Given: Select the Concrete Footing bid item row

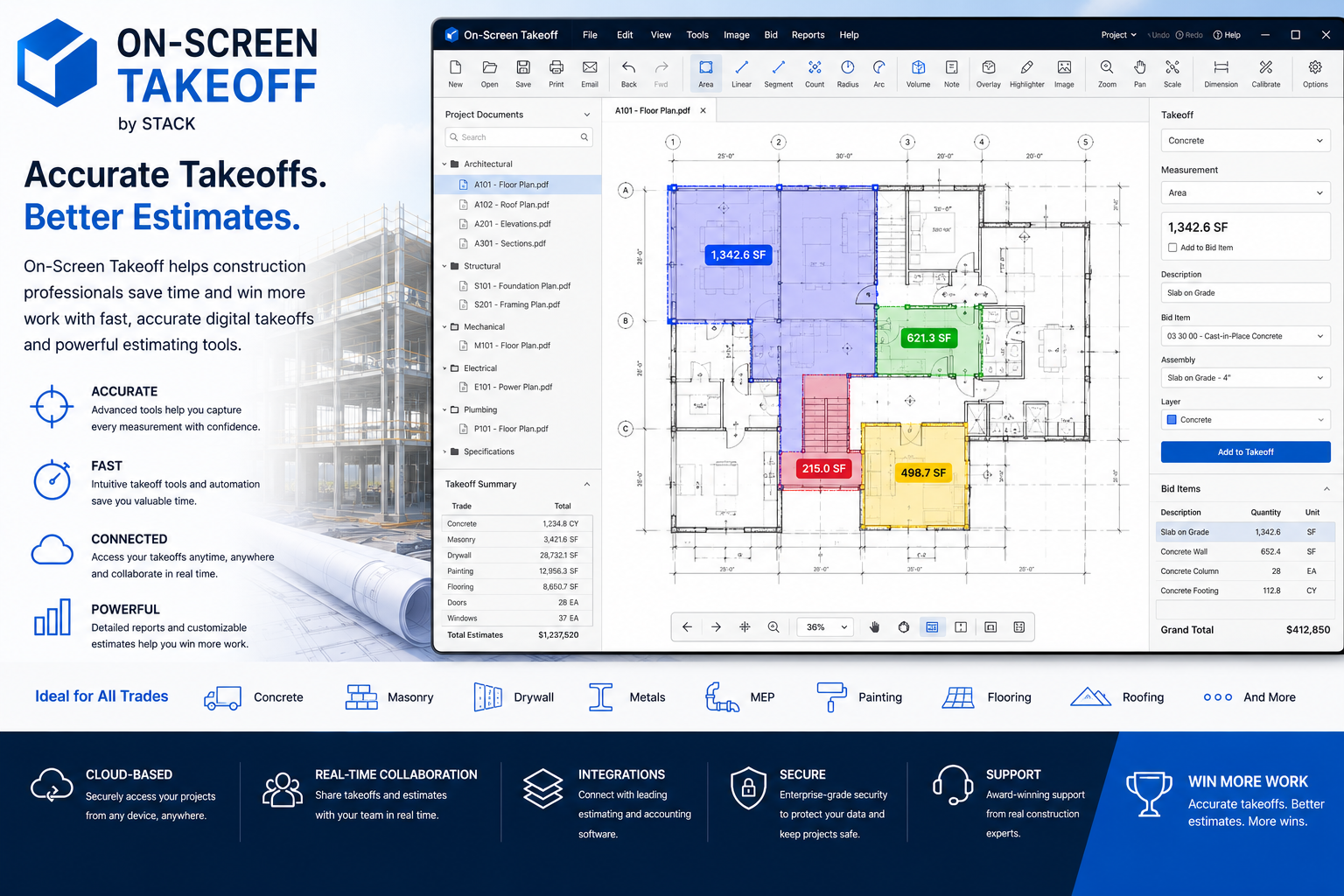Looking at the screenshot, I should click(1245, 591).
